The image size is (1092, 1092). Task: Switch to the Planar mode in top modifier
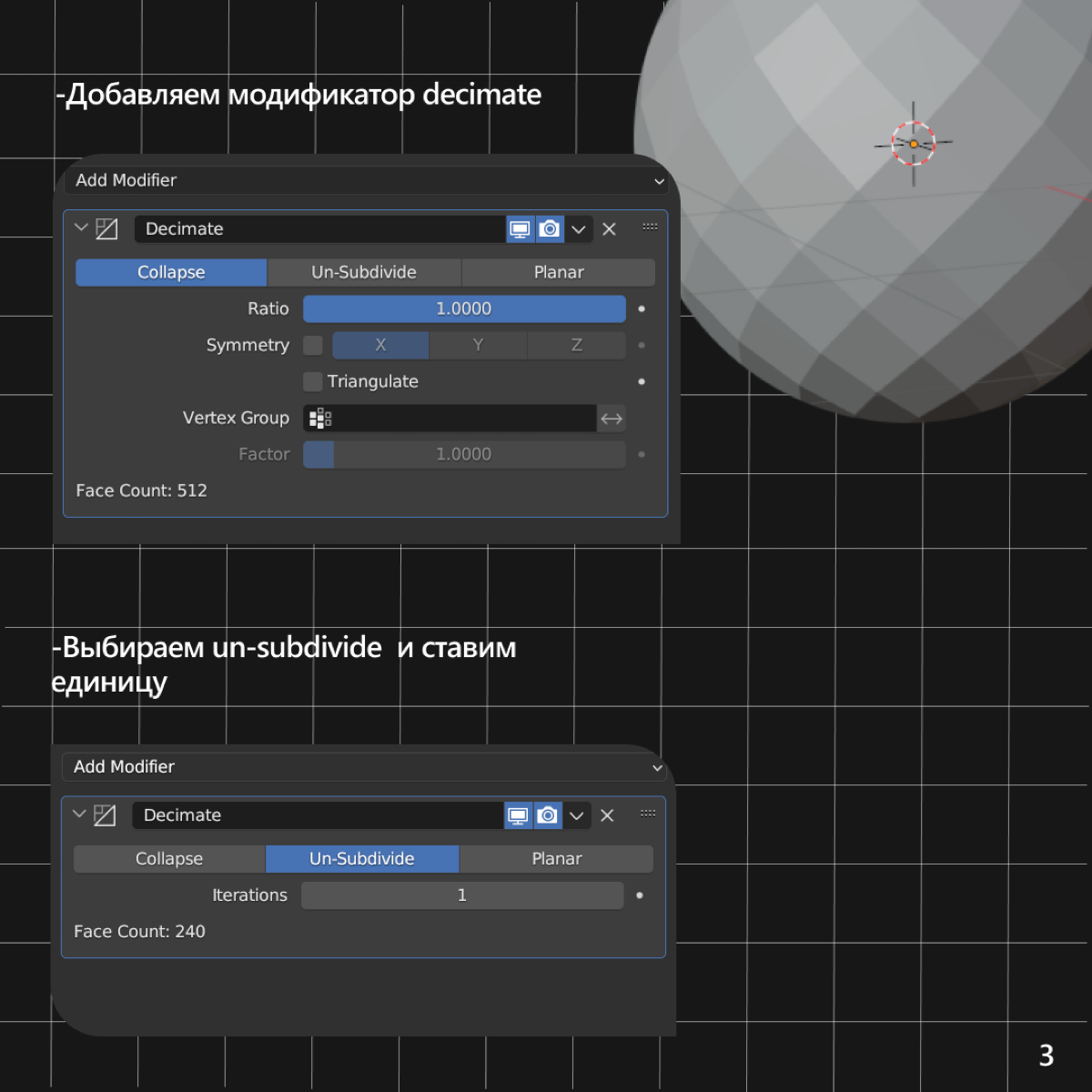(558, 272)
